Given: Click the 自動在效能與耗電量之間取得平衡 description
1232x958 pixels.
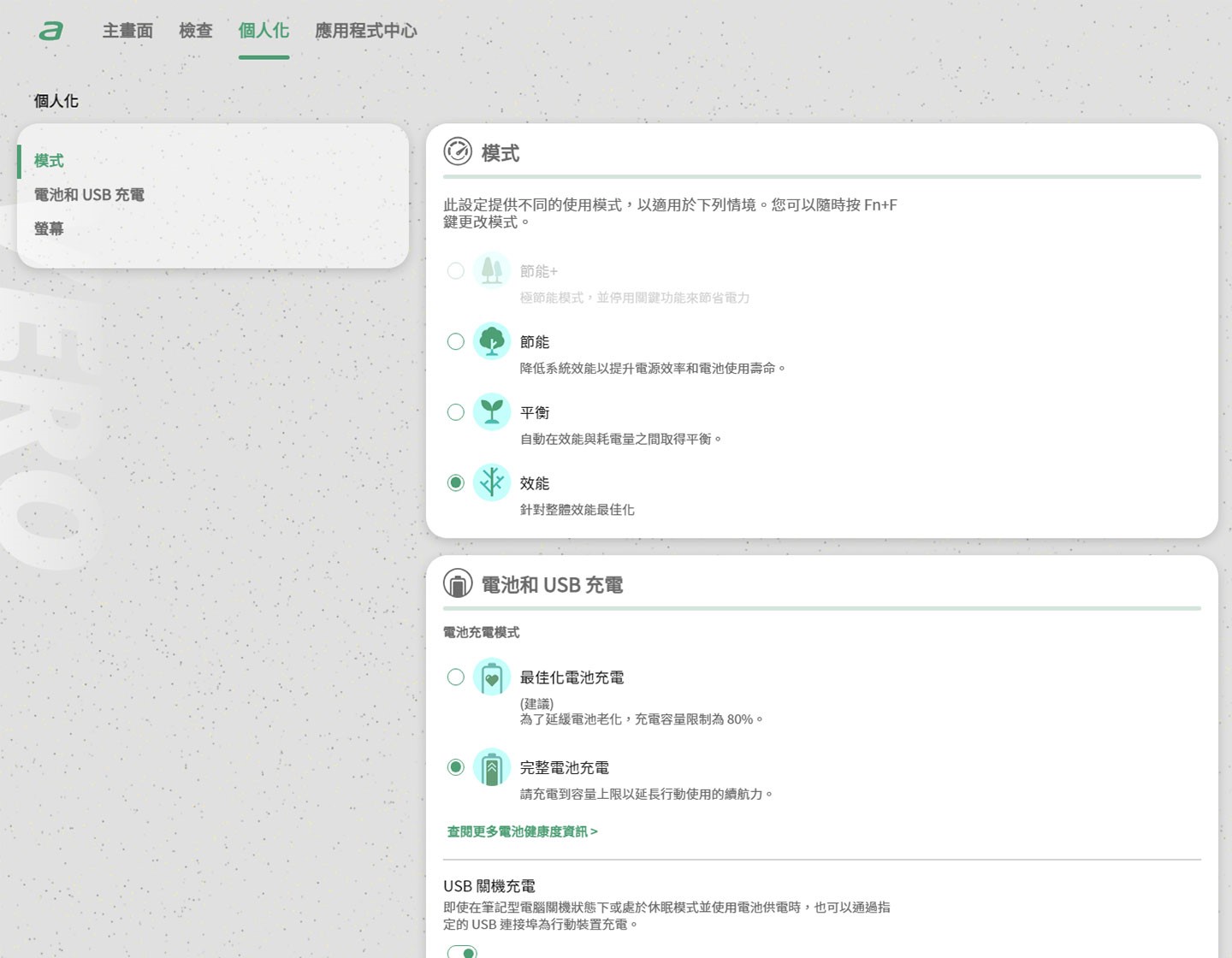Looking at the screenshot, I should pyautogui.click(x=620, y=439).
